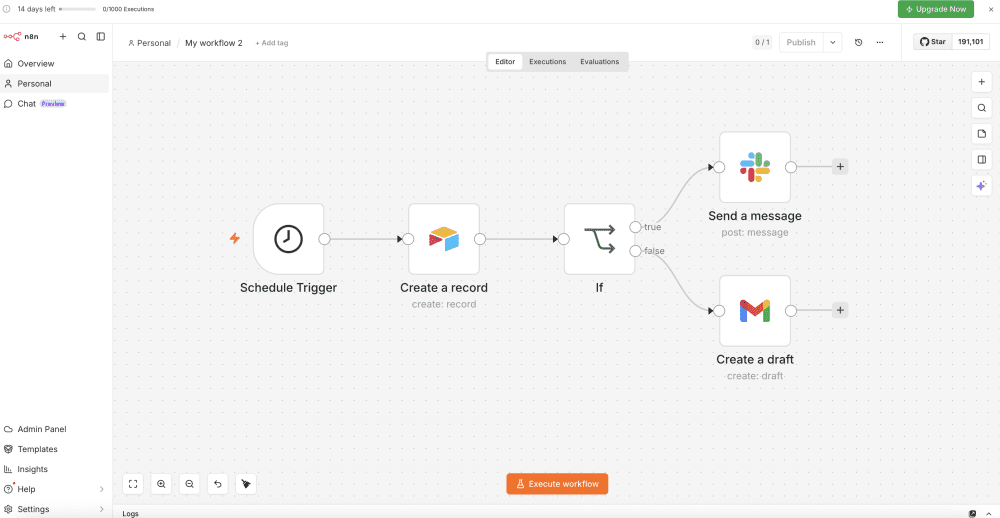Click the 191,101 star count

[970, 42]
